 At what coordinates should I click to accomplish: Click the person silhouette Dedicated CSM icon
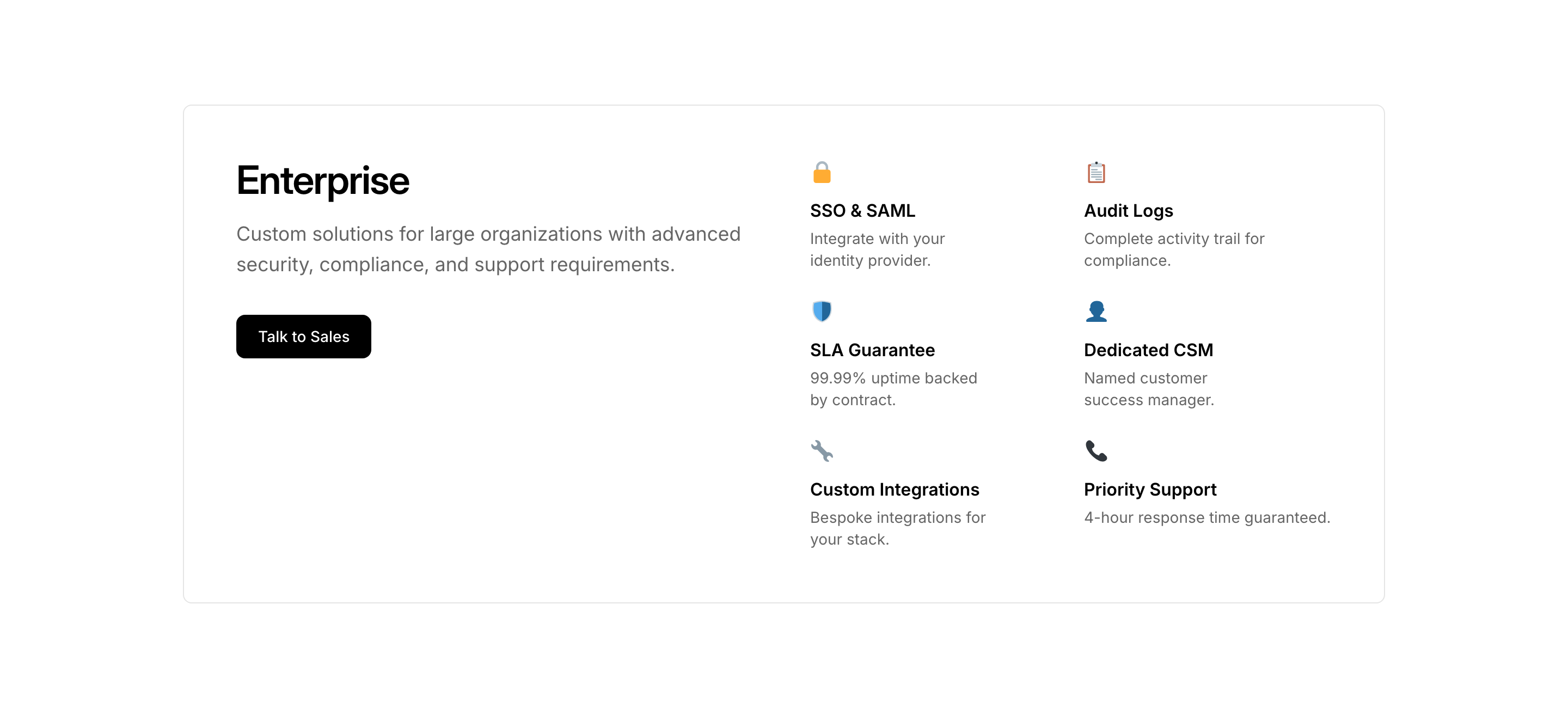pos(1095,311)
